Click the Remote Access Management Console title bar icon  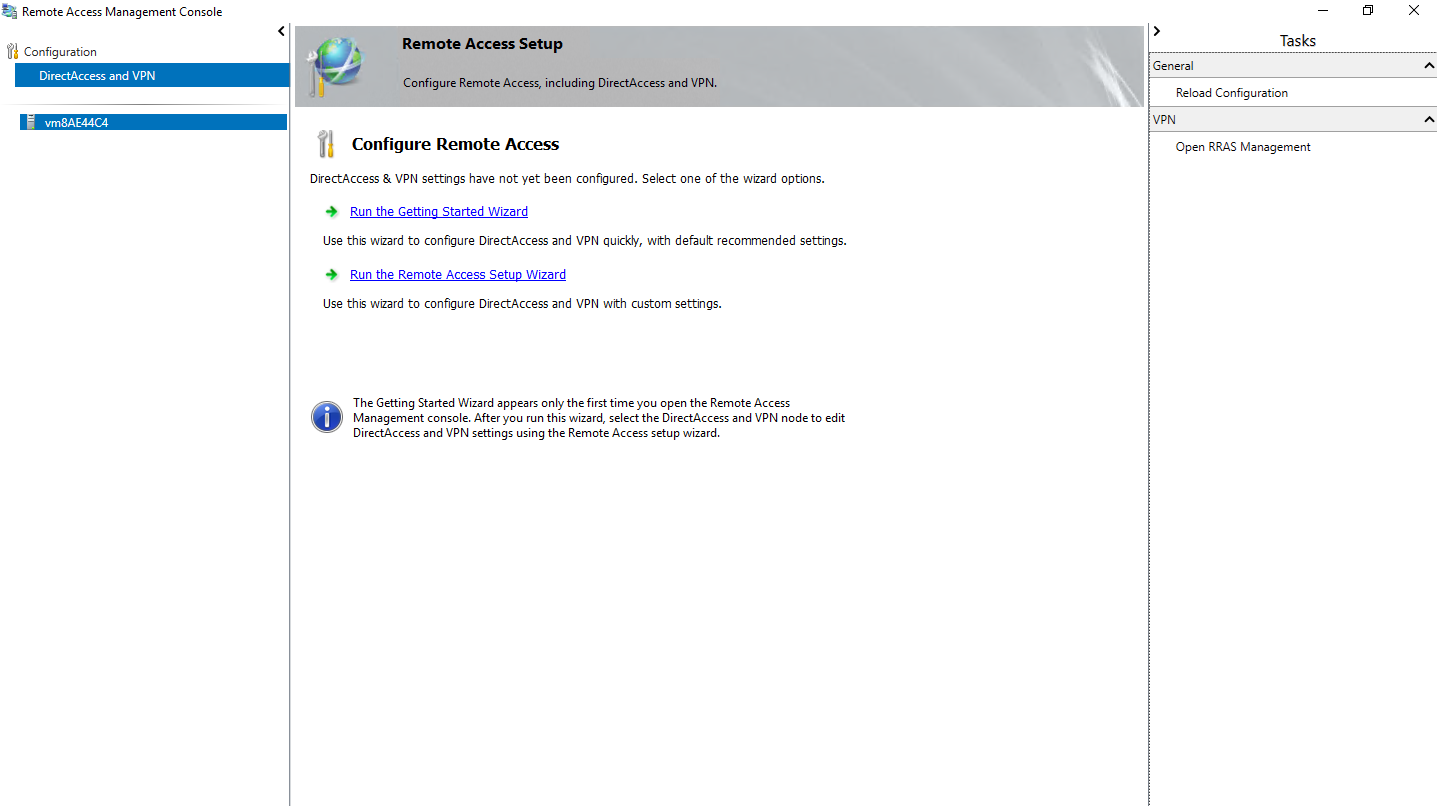(x=10, y=11)
